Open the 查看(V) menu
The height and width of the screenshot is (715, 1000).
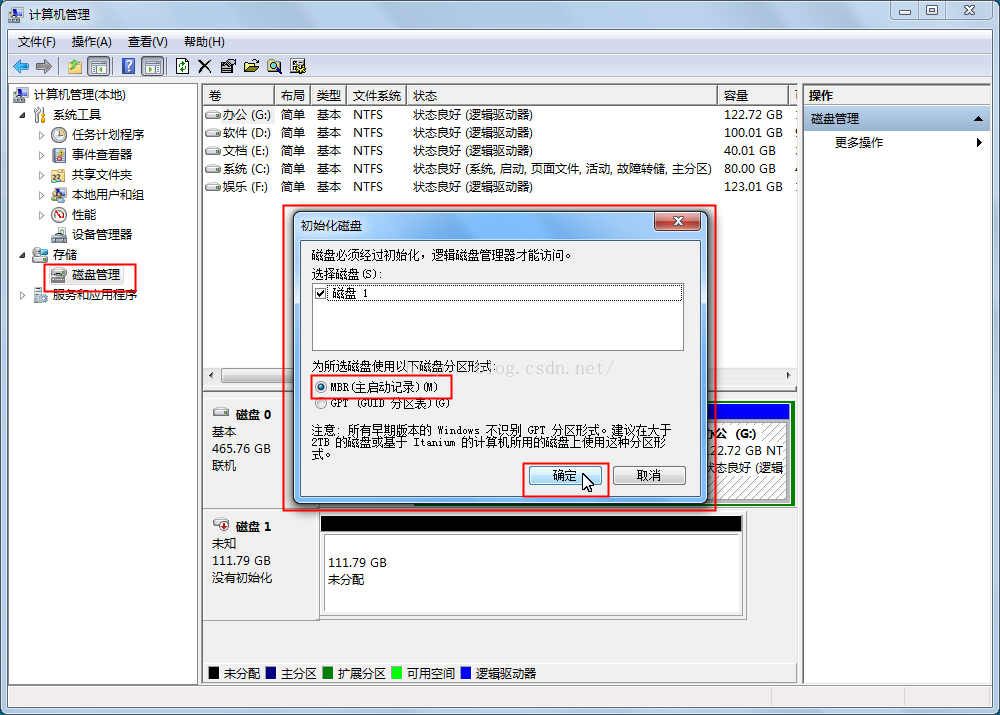[x=147, y=41]
